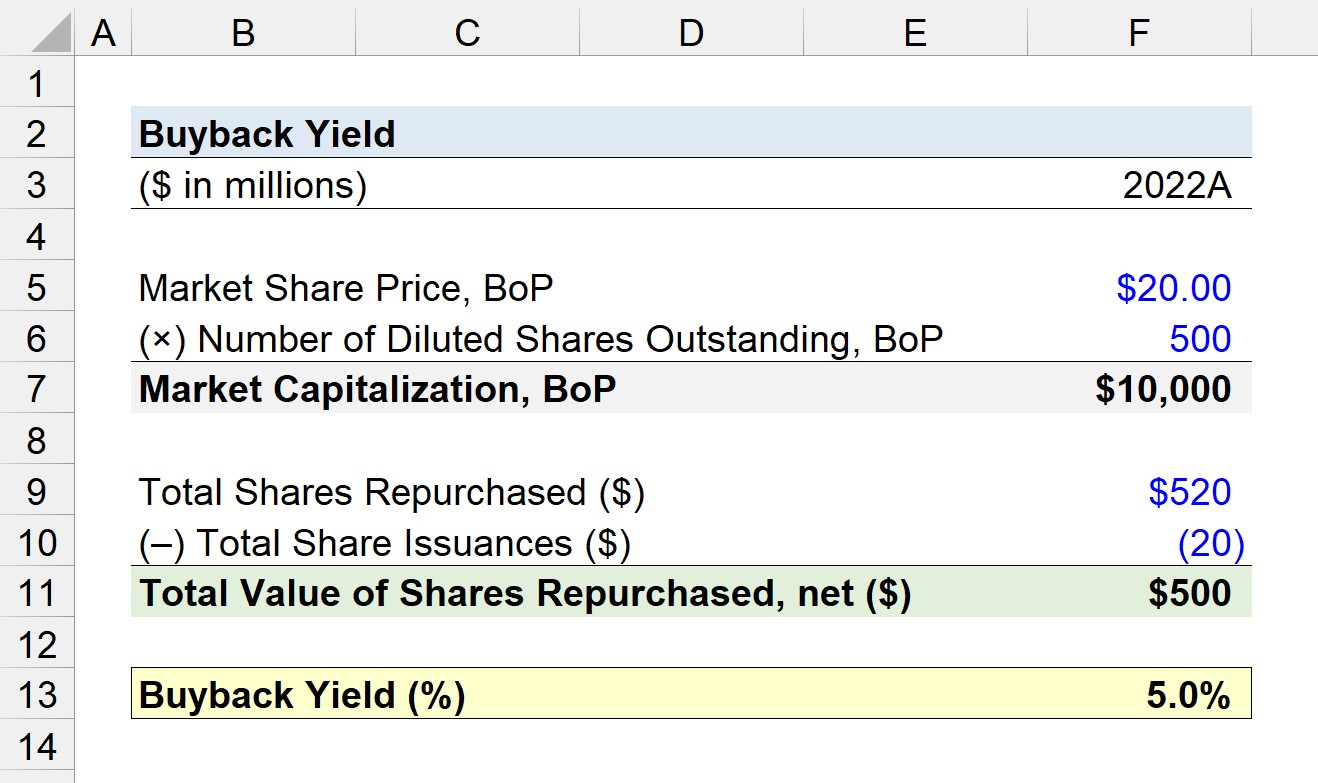This screenshot has height=783, width=1318.
Task: Click the 500 diluted shares cell
Action: [x=1139, y=338]
